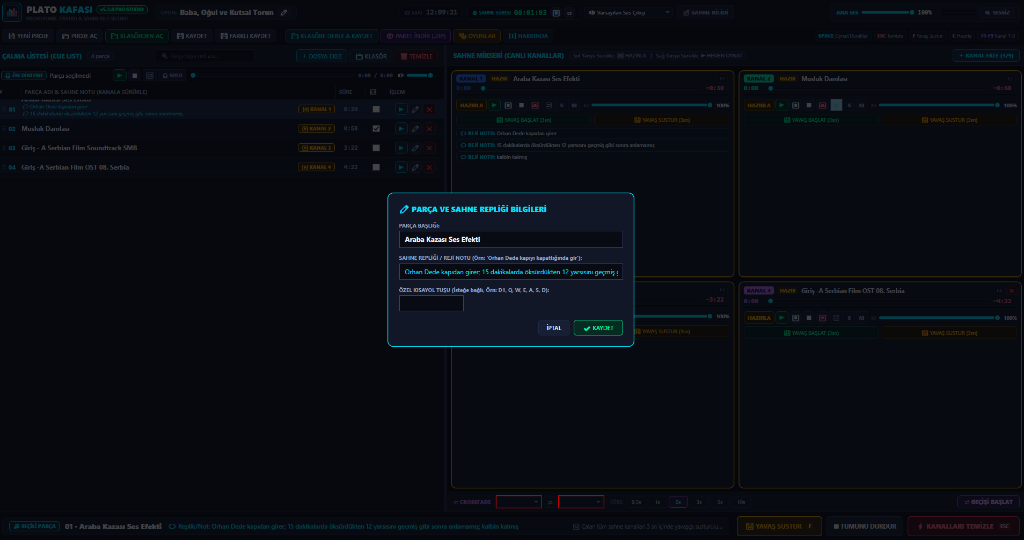Image resolution: width=1024 pixels, height=540 pixels.
Task: Cancel the dialog with İPTAL
Action: click(x=553, y=328)
